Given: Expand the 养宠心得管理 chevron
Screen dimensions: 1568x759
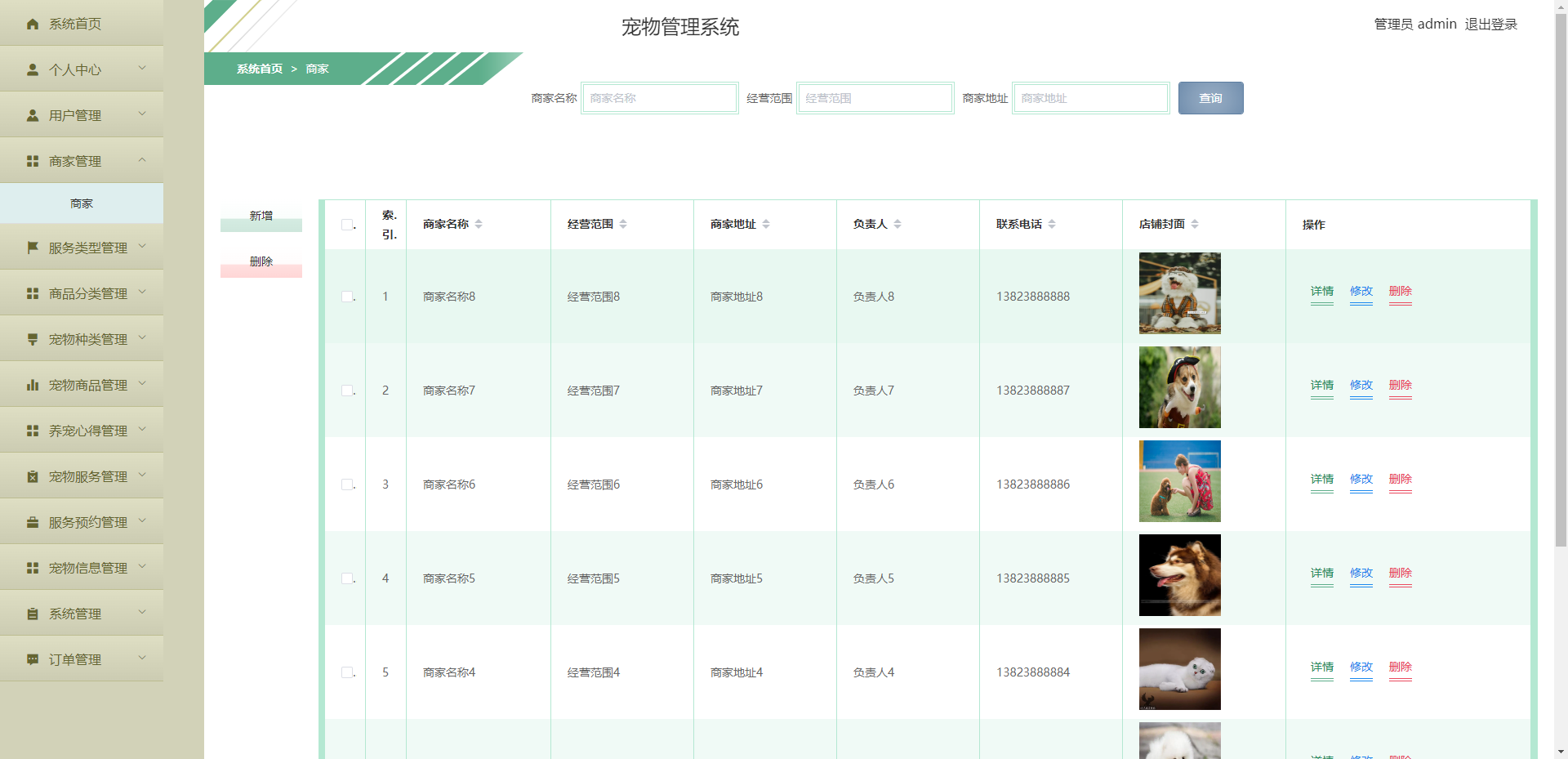Looking at the screenshot, I should 142,429.
